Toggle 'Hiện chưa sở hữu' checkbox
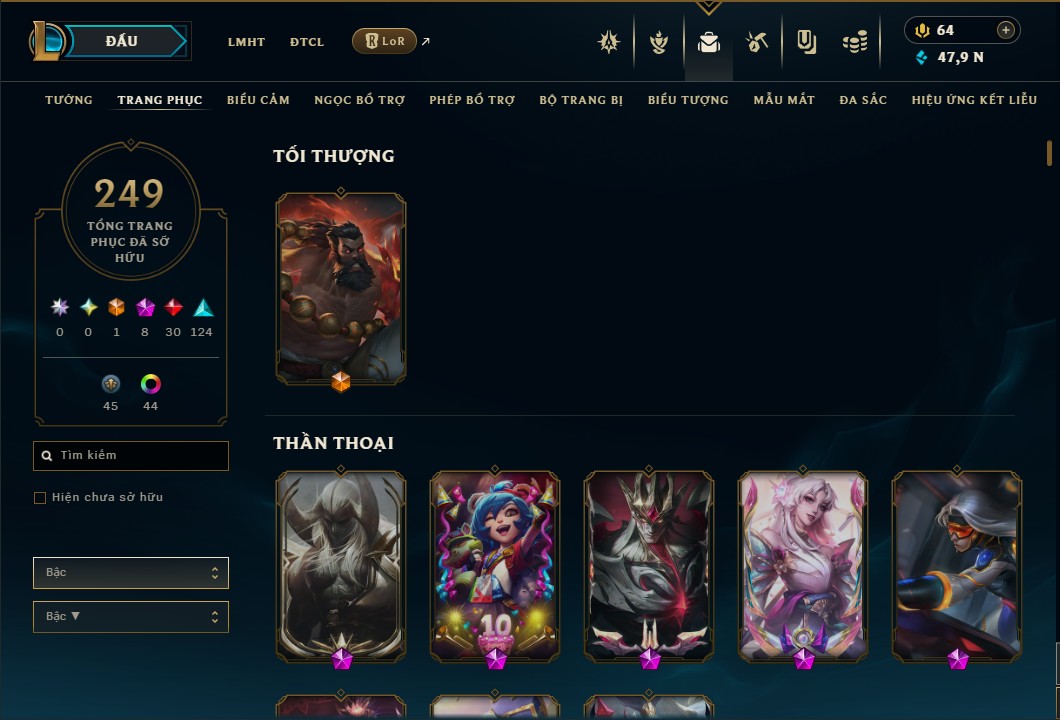 coord(40,498)
